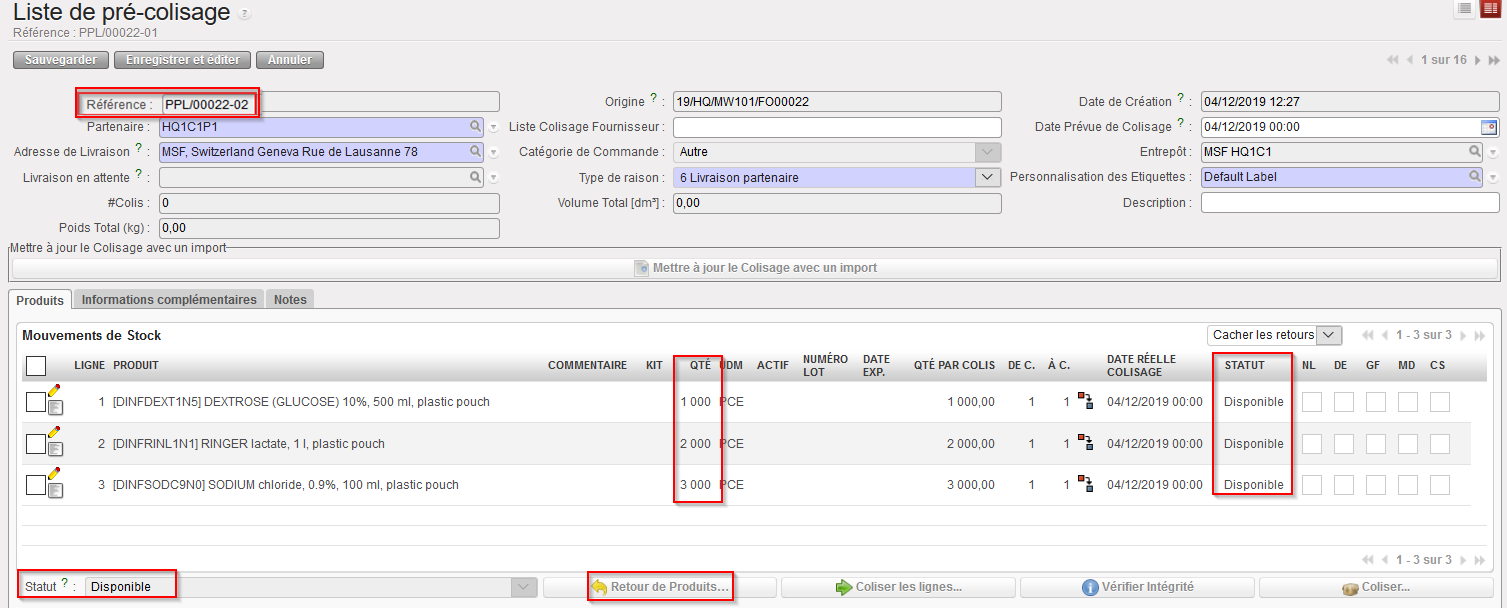Image resolution: width=1507 pixels, height=608 pixels.
Task: Open the Statut dropdown at the bottom
Action: 524,587
